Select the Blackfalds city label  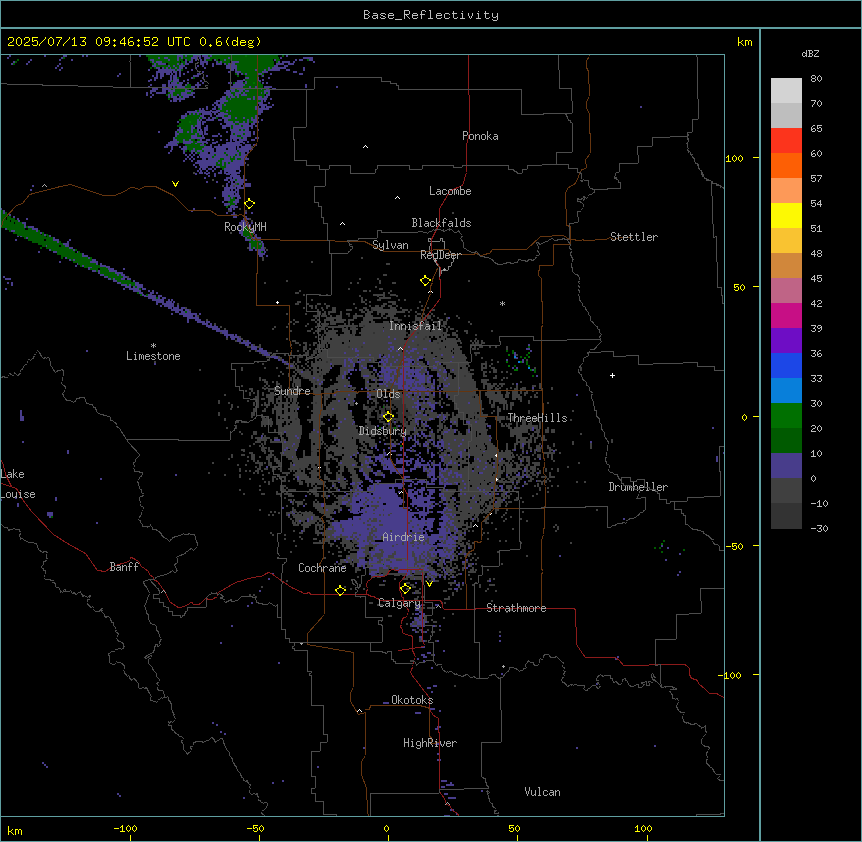pyautogui.click(x=441, y=223)
